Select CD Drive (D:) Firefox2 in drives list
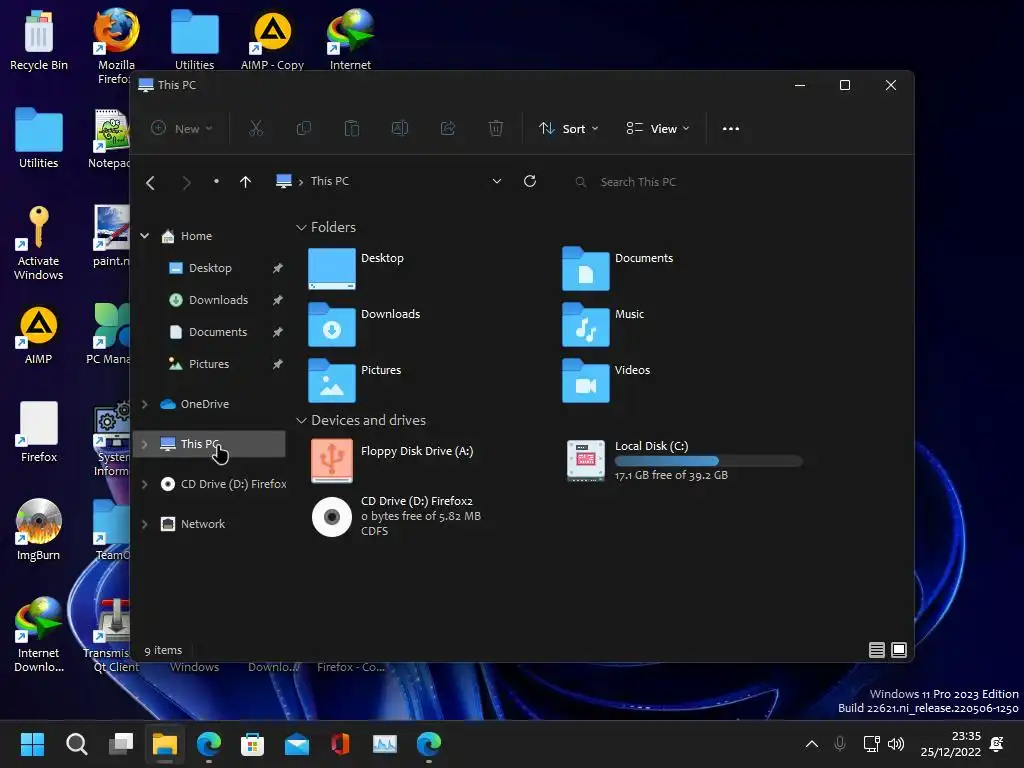1024x768 pixels. [x=396, y=516]
